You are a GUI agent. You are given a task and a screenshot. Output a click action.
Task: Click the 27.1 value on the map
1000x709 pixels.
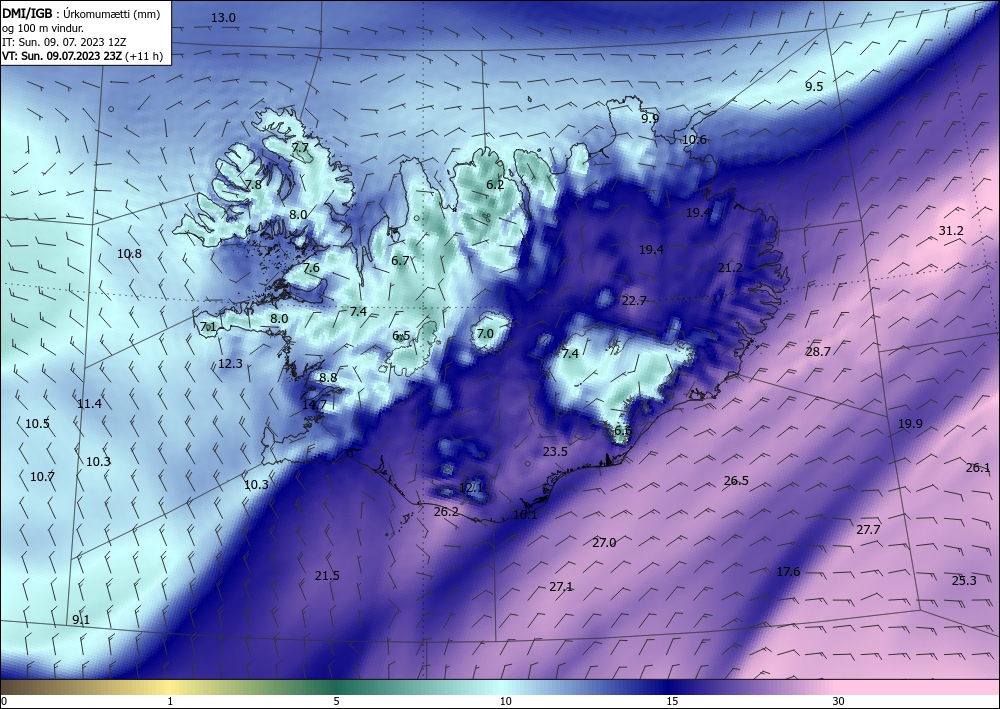pos(561,587)
